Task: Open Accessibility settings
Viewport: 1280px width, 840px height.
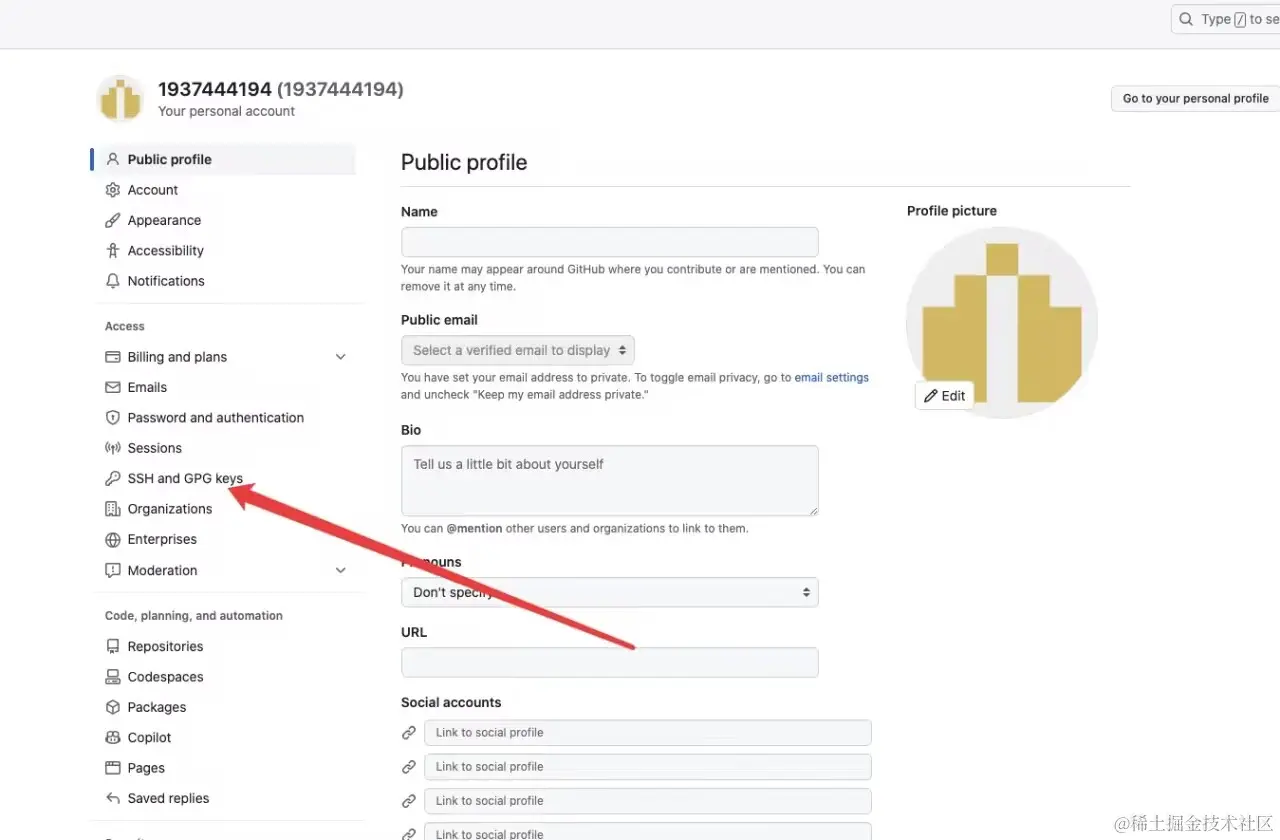Action: tap(166, 250)
